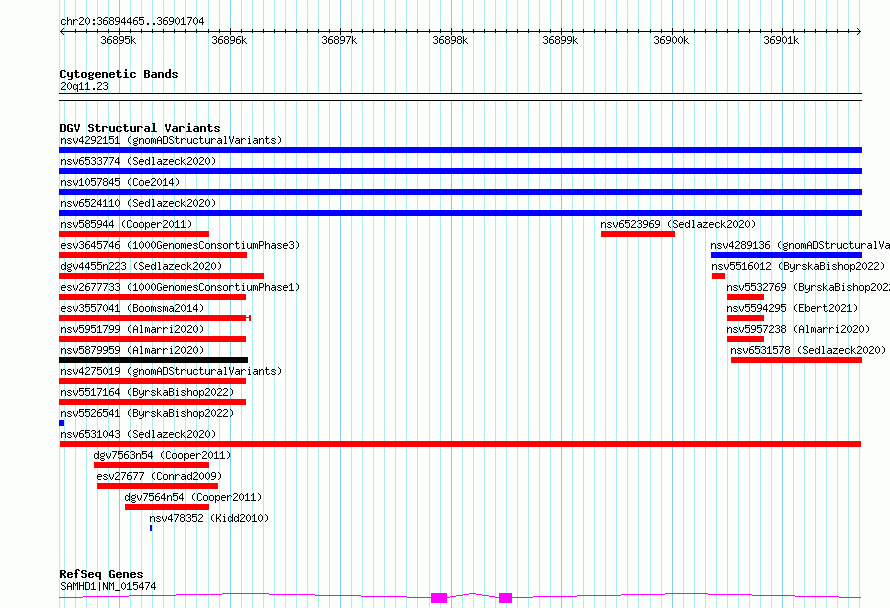This screenshot has height=608, width=890.
Task: Click the second magenta SAMHD1 exon box
Action: 505,598
